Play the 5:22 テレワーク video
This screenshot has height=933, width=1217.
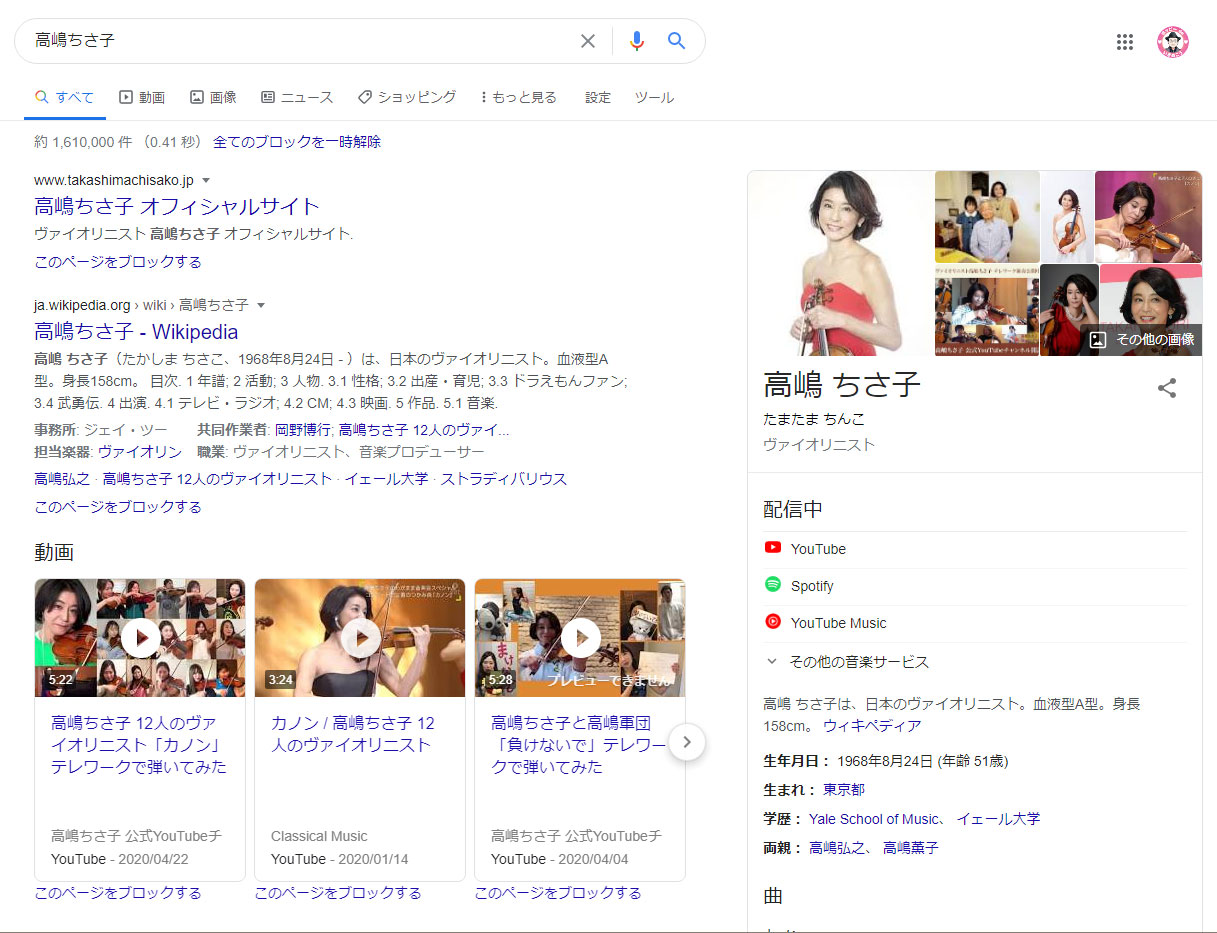click(140, 637)
